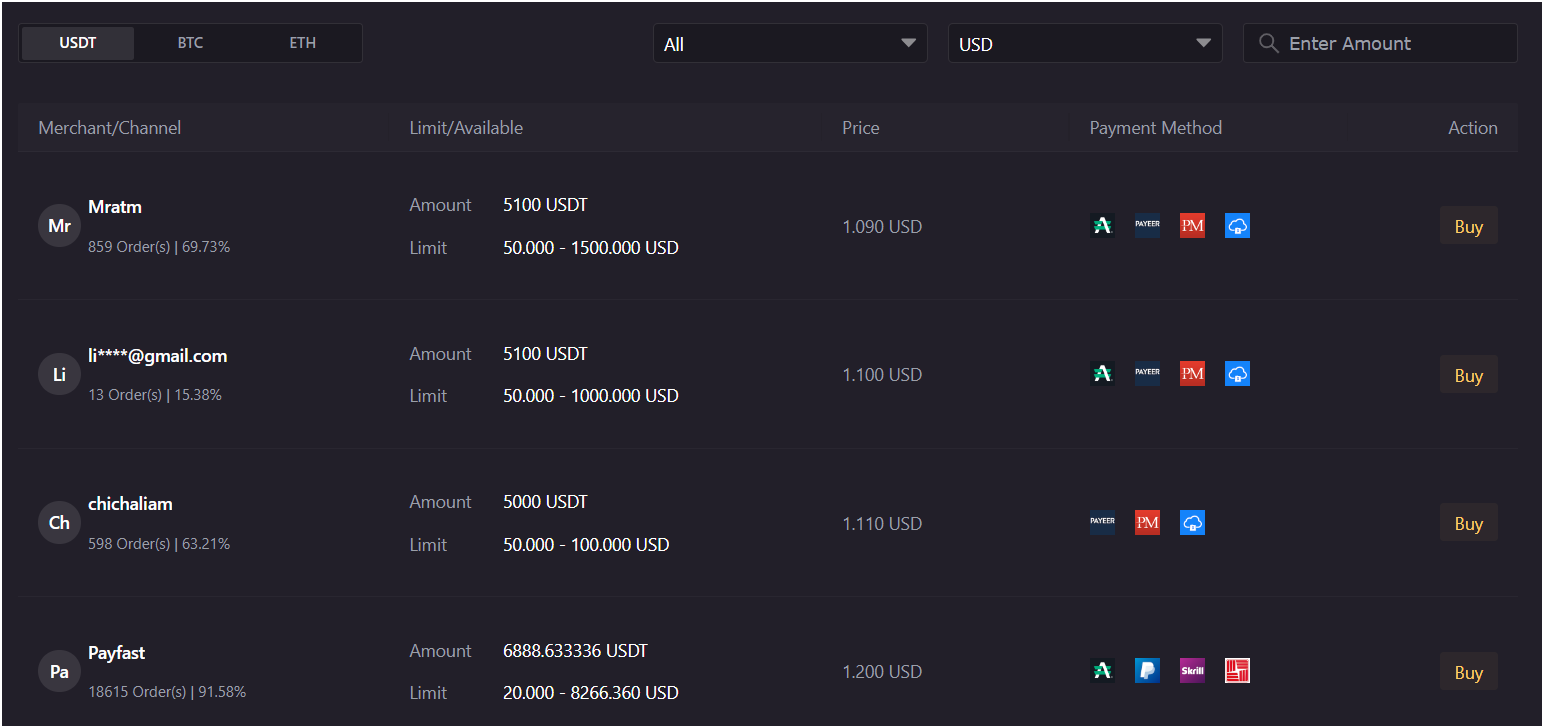Image resolution: width=1544 pixels, height=728 pixels.
Task: Click the Enter Amount input field
Action: (x=1380, y=43)
